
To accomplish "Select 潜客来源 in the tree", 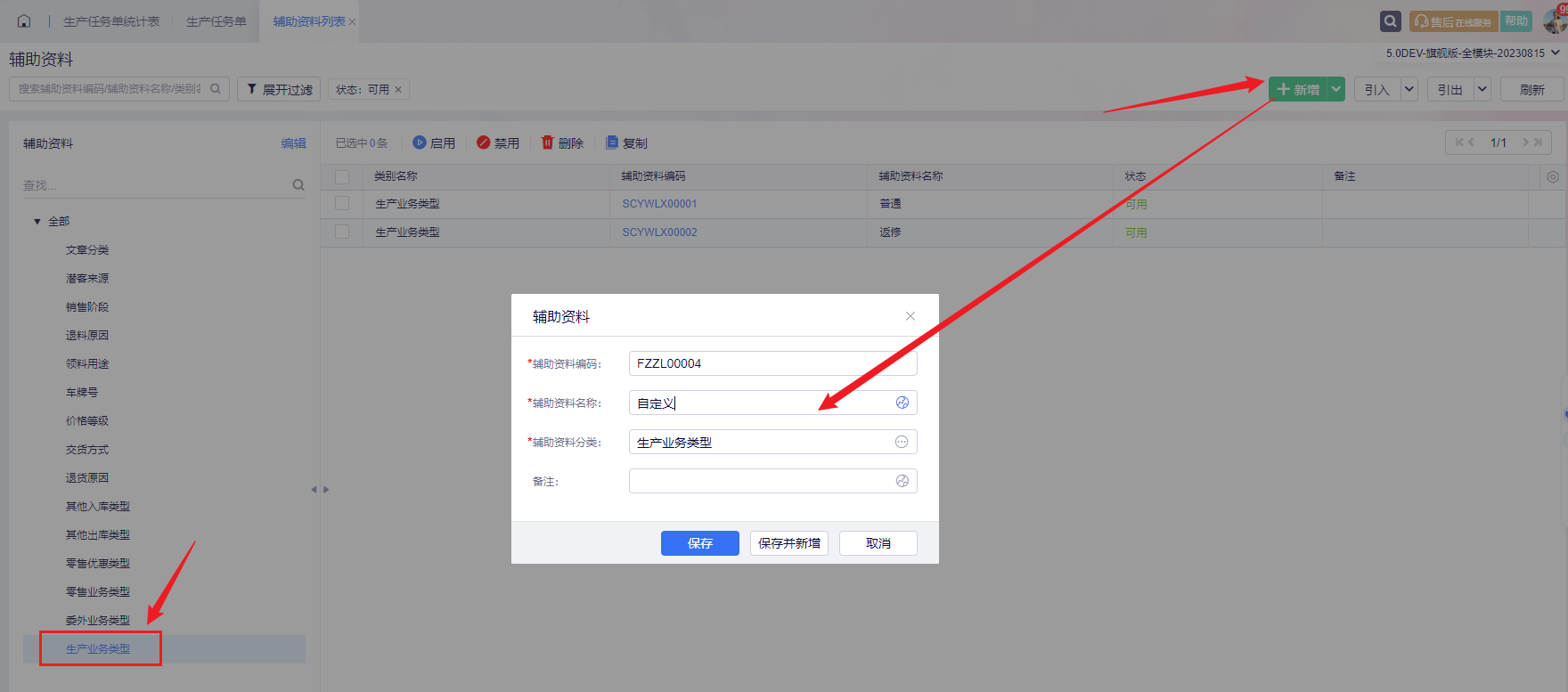I will pyautogui.click(x=87, y=279).
